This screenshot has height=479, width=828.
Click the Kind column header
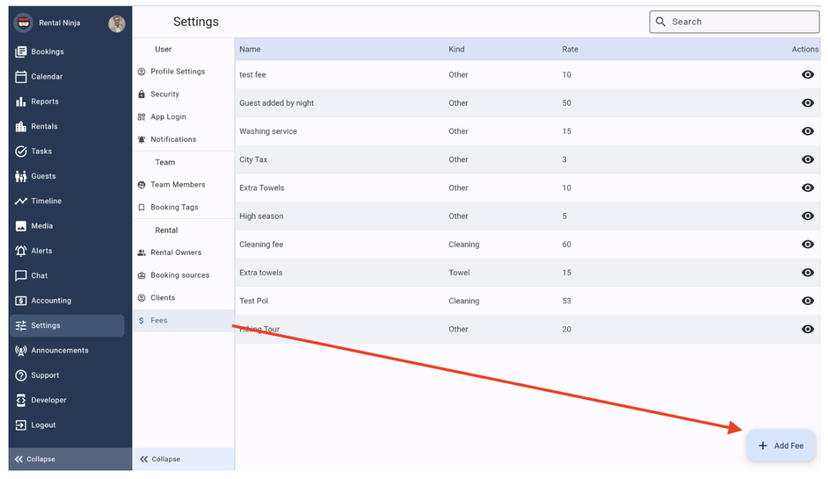pyautogui.click(x=456, y=49)
